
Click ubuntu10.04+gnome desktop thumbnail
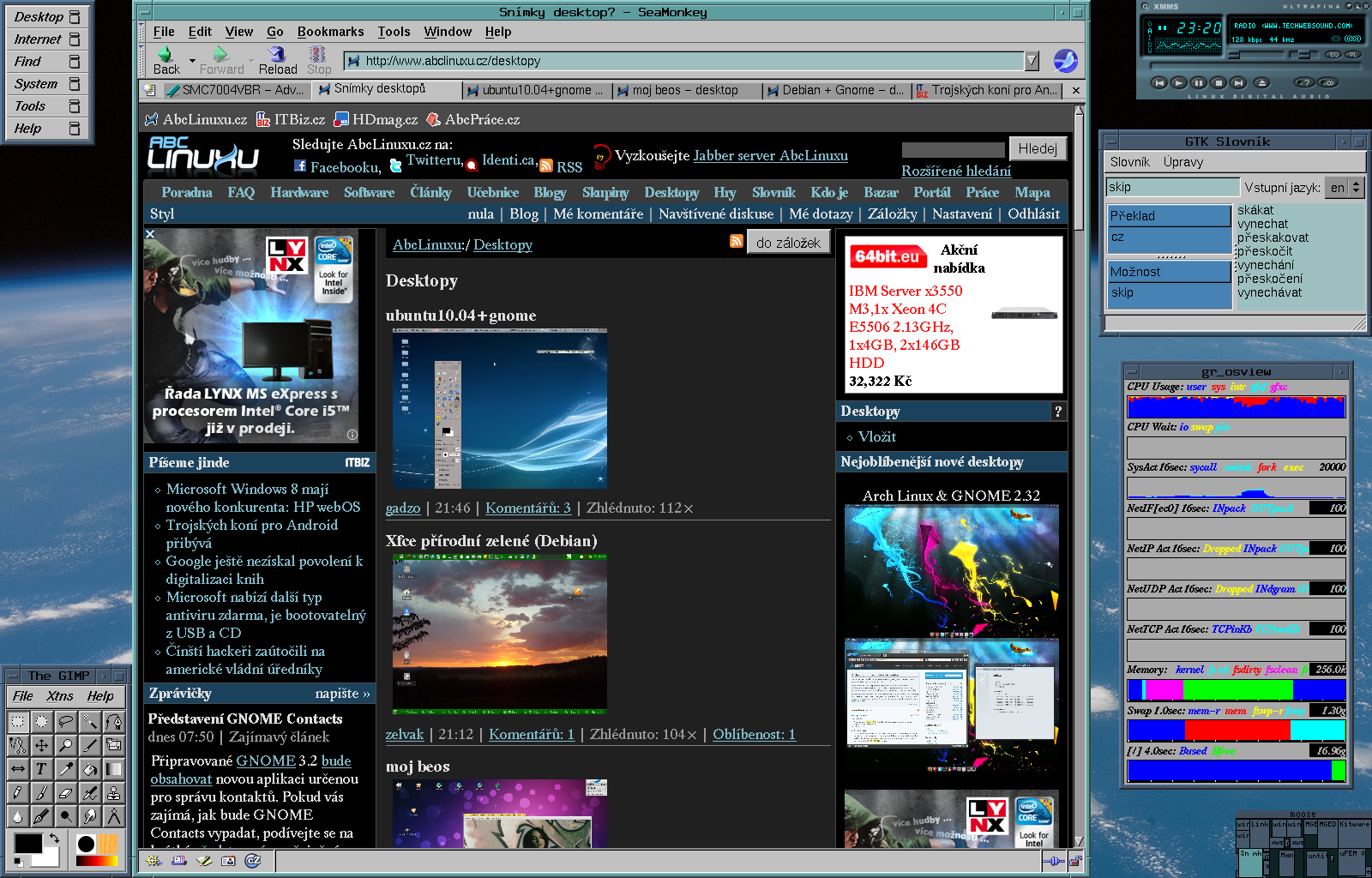[x=500, y=408]
